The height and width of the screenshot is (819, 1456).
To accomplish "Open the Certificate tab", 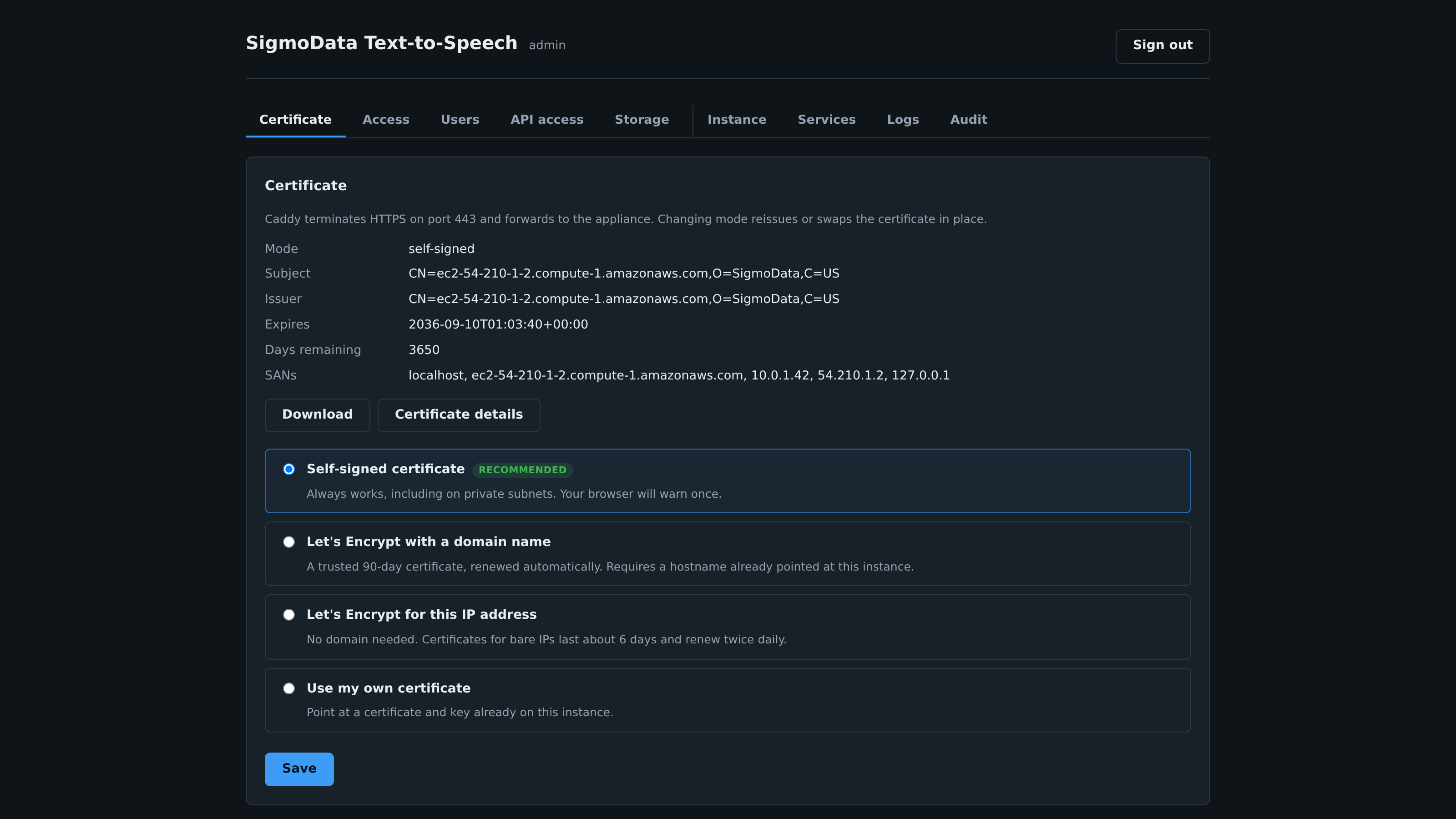I will click(295, 120).
